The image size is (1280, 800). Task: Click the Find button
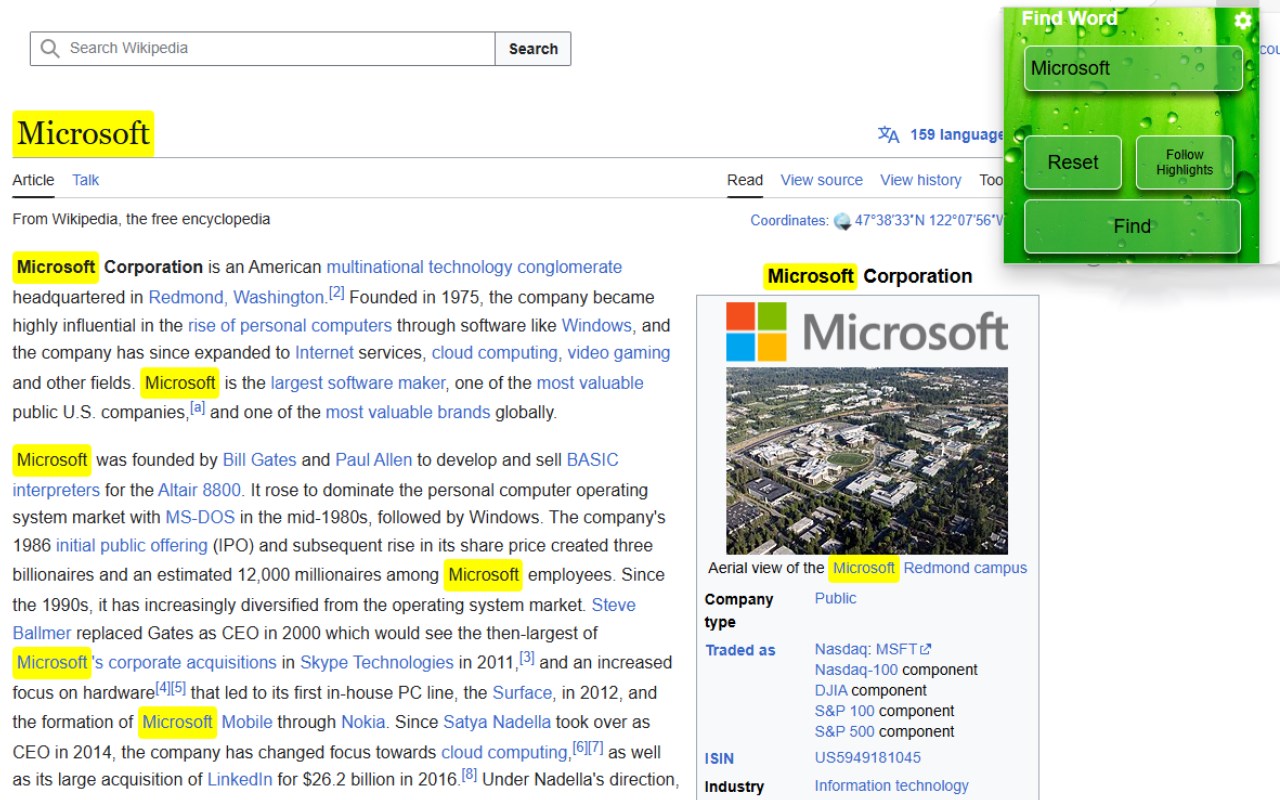[x=1132, y=226]
